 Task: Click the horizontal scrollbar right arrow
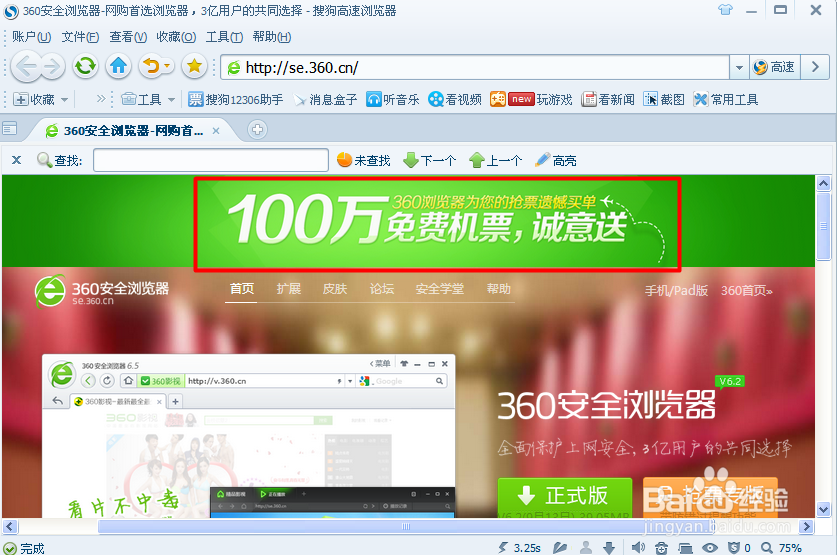coord(806,526)
